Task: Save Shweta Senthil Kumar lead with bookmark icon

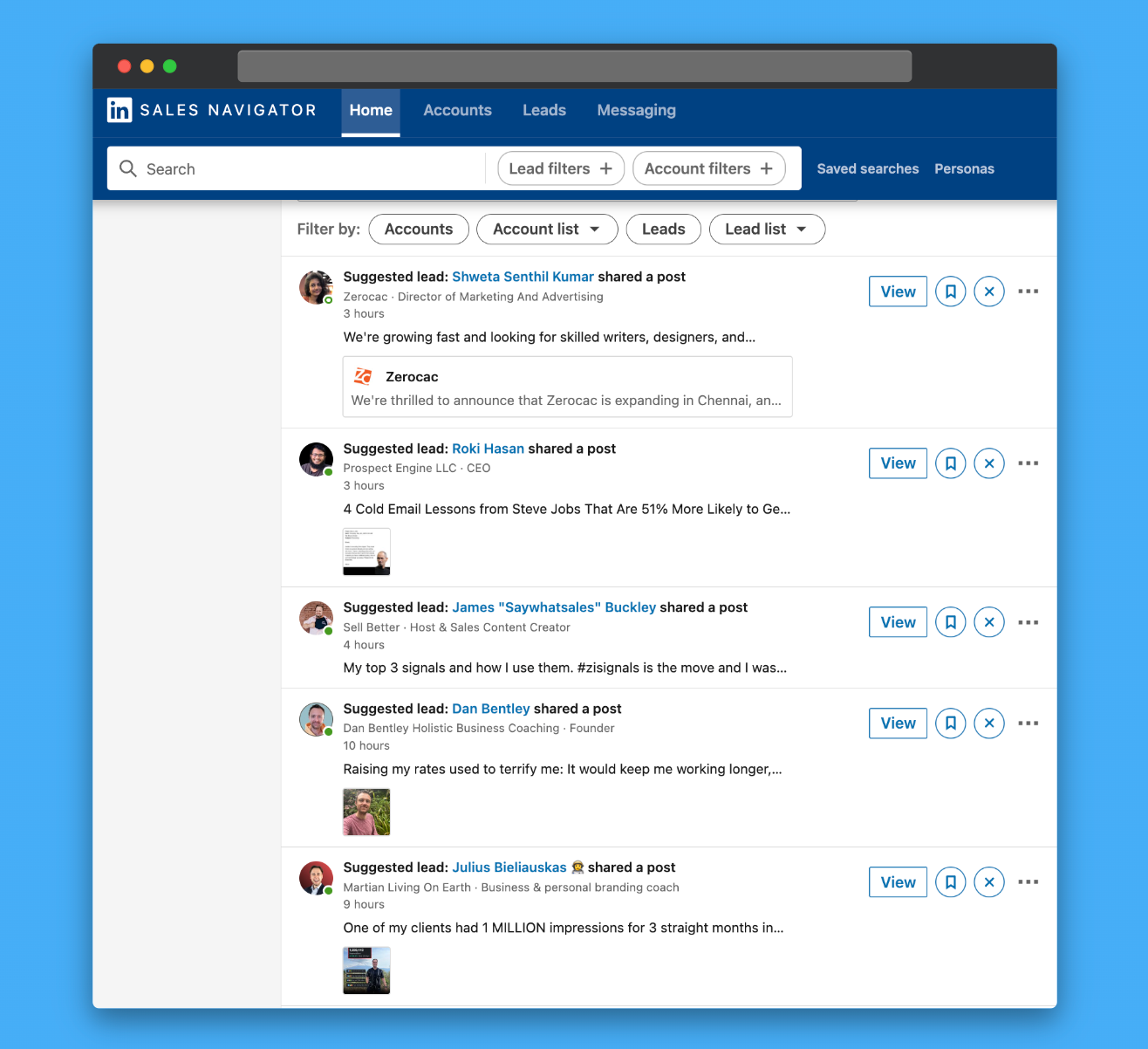Action: tap(951, 291)
